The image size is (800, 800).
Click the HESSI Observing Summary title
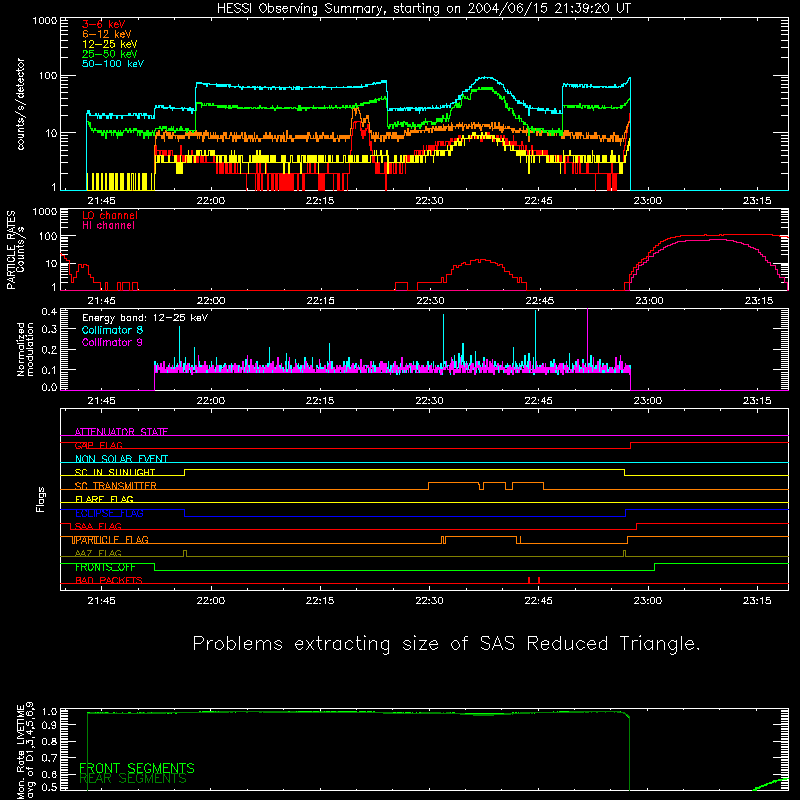(423, 8)
